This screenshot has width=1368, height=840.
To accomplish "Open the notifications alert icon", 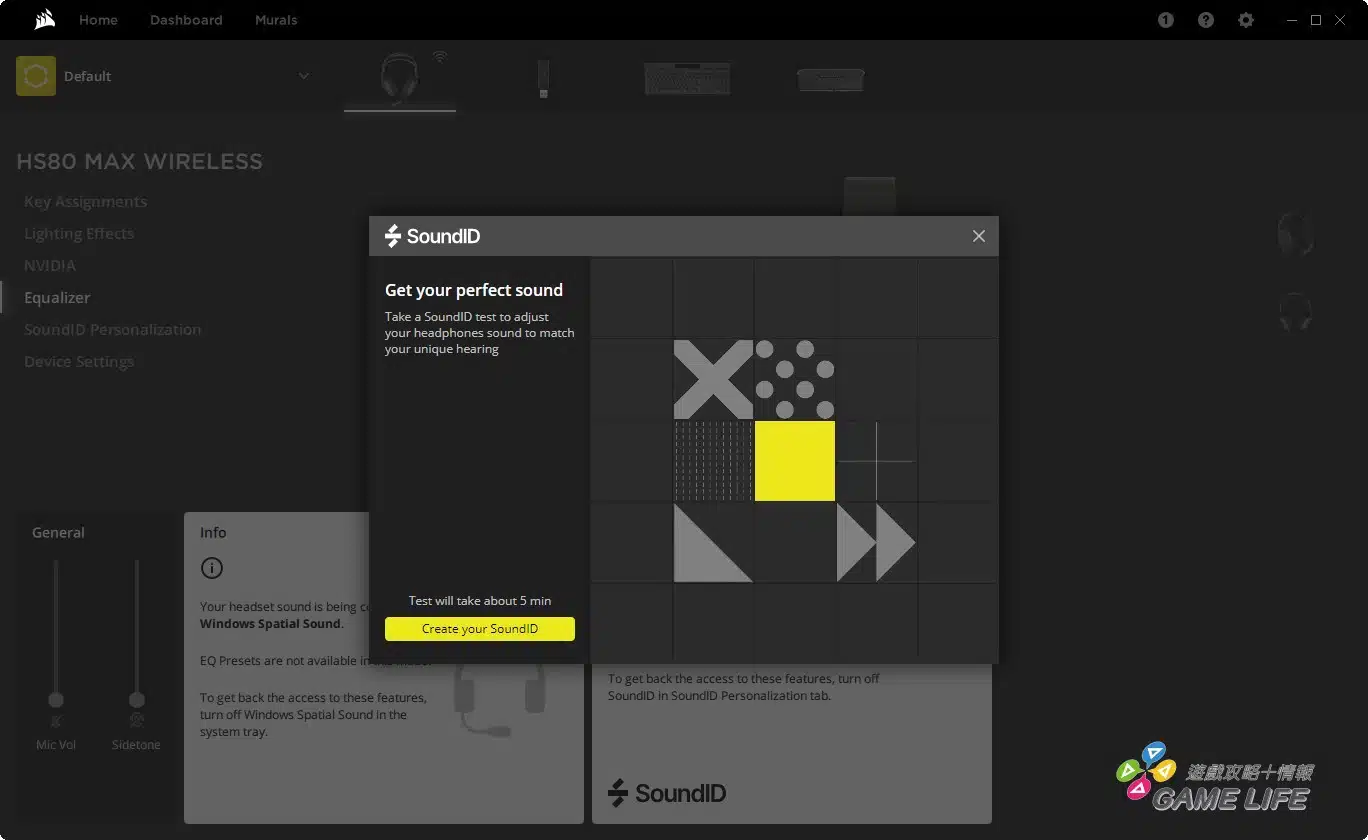I will [1166, 20].
